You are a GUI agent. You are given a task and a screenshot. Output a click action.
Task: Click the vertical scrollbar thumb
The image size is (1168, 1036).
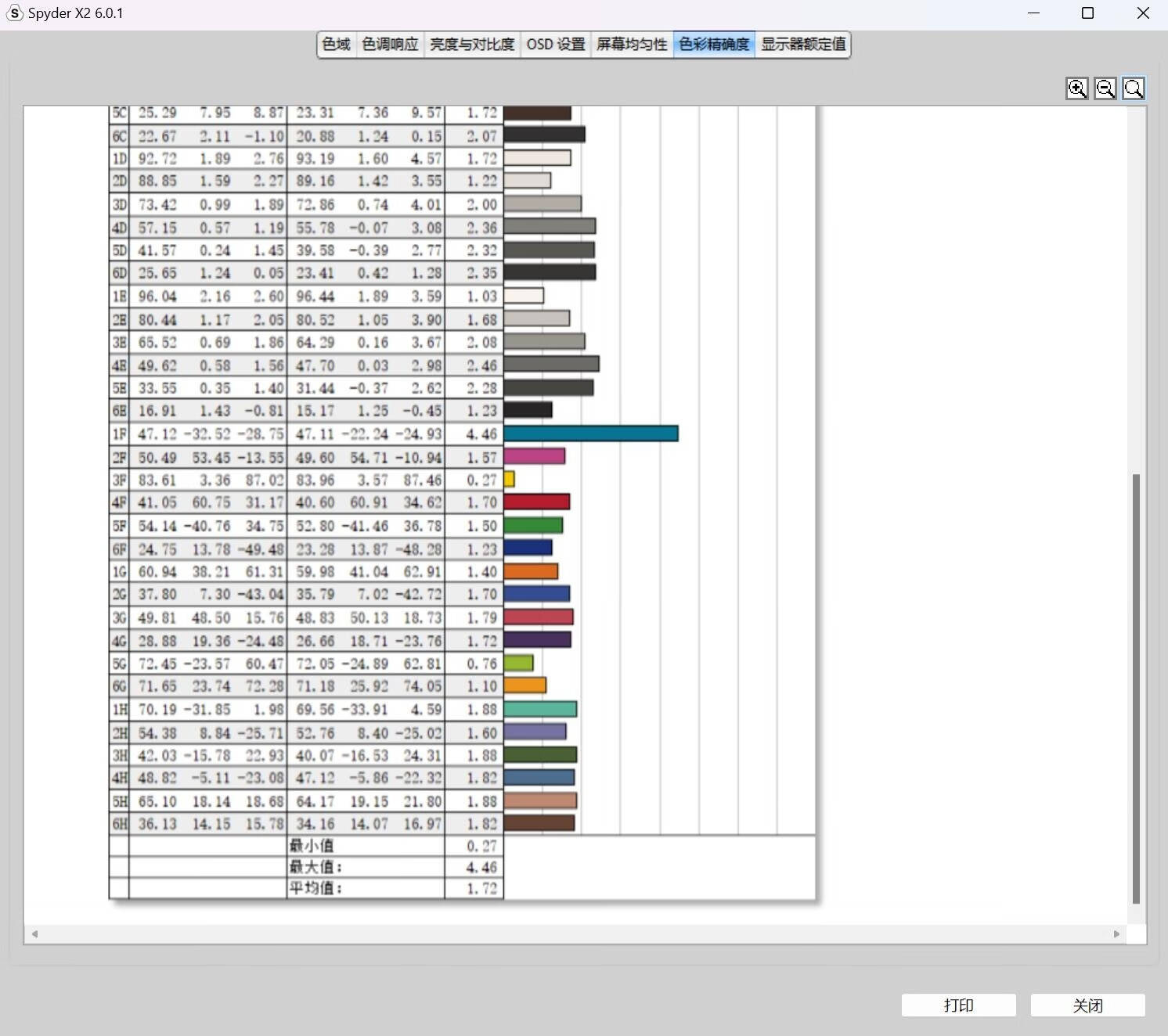1136,689
